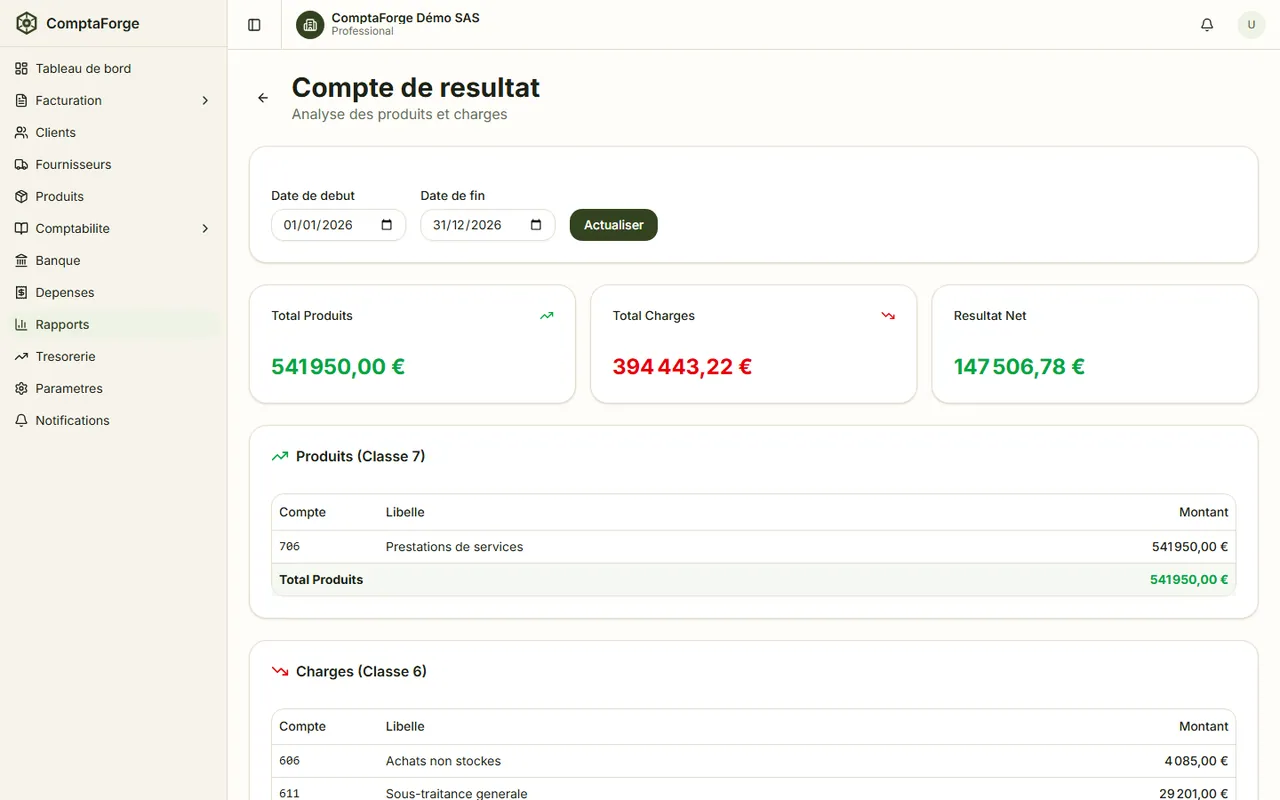Click the Total Produits row in the table
The width and height of the screenshot is (1280, 800).
pos(753,580)
